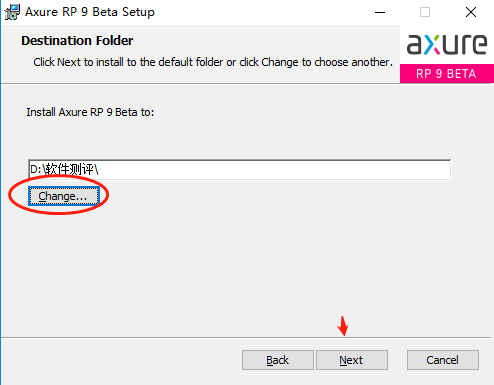This screenshot has width=494, height=385.
Task: Click the 'Axure RP 9 Beta Setup' title text
Action: (90, 12)
